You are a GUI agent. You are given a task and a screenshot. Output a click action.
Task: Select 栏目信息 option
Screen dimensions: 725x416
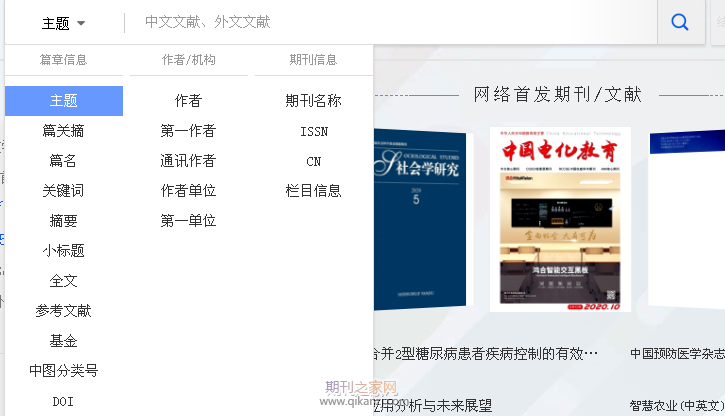[x=313, y=191]
